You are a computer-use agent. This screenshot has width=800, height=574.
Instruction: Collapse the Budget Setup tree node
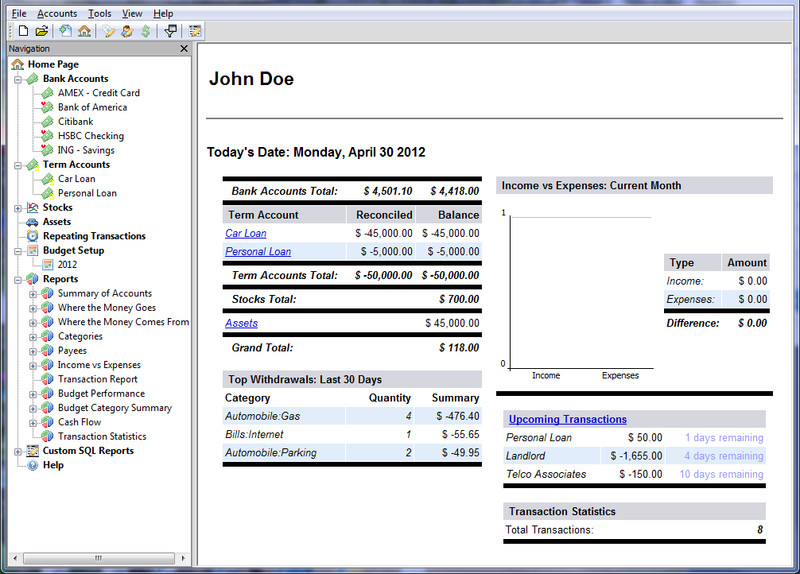(18, 251)
